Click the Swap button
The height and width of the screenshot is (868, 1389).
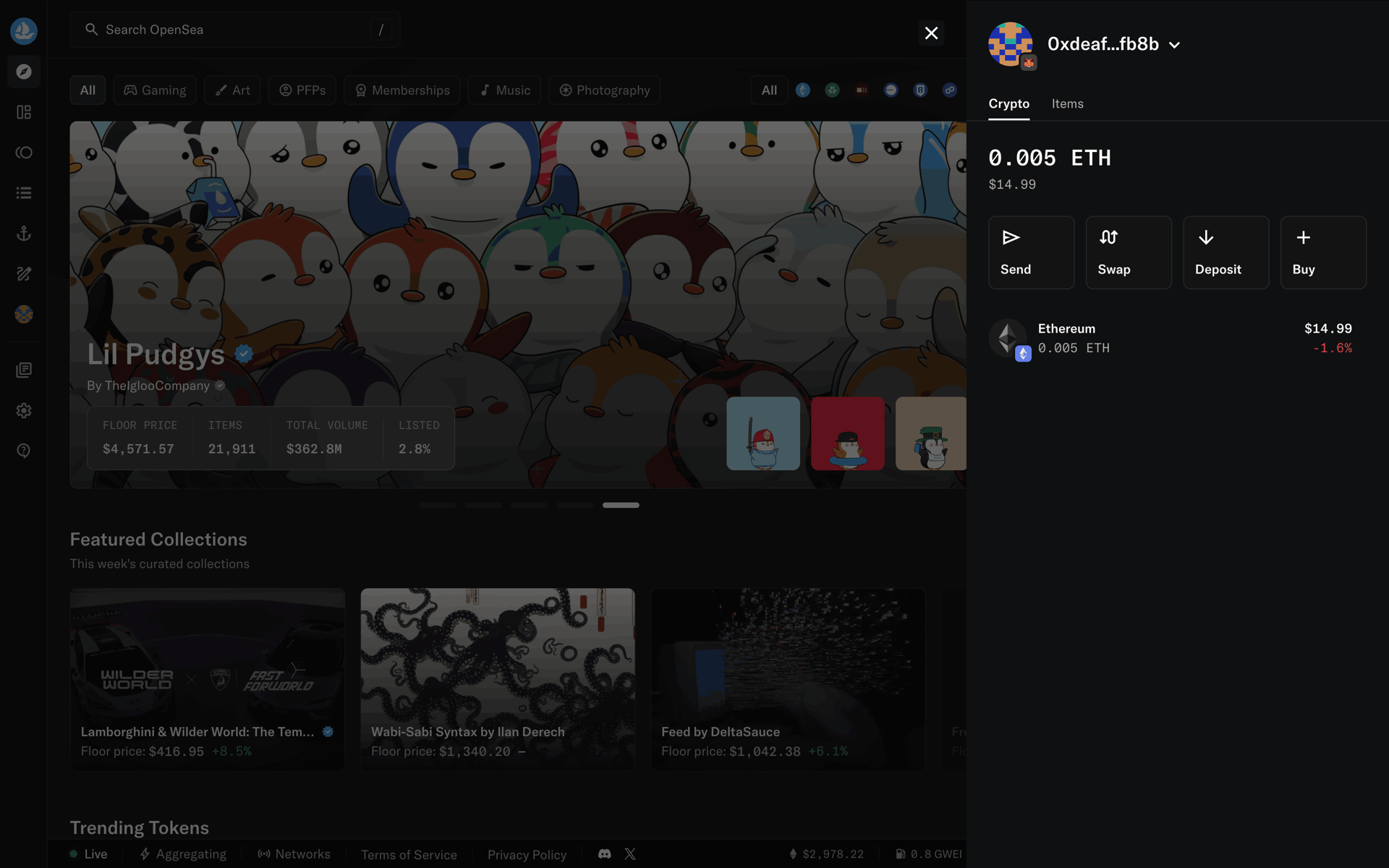[1129, 252]
